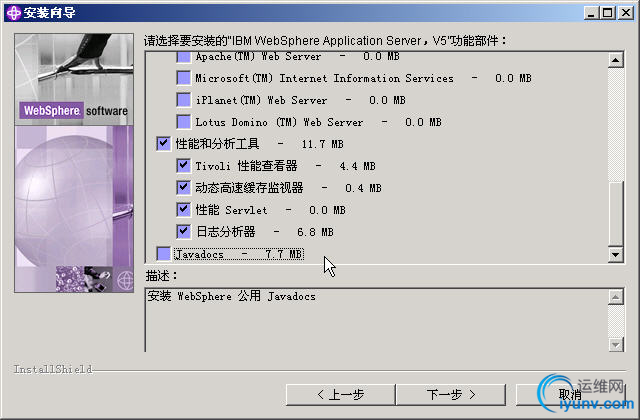The width and height of the screenshot is (640, 420).
Task: Maximize the 安装向导 window
Action: tap(607, 13)
